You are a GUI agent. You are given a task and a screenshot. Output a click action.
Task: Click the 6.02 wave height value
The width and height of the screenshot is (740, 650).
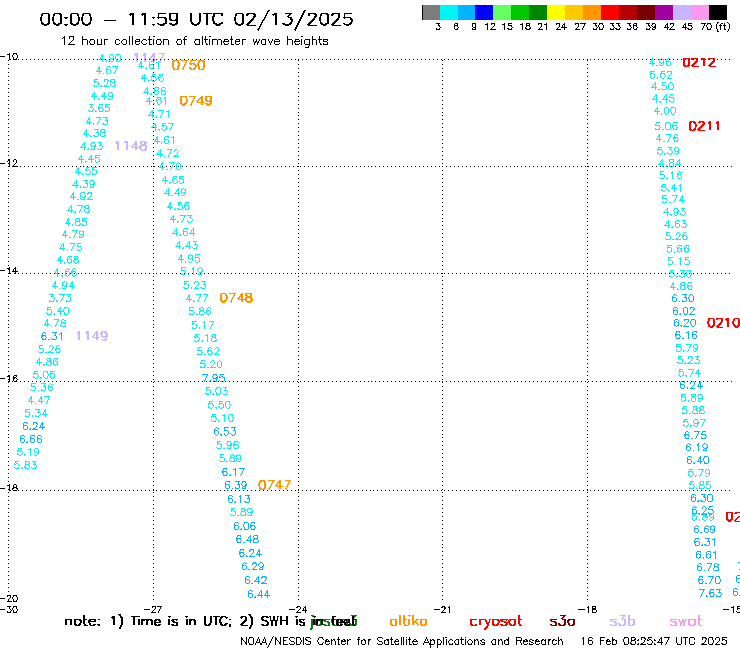684,311
